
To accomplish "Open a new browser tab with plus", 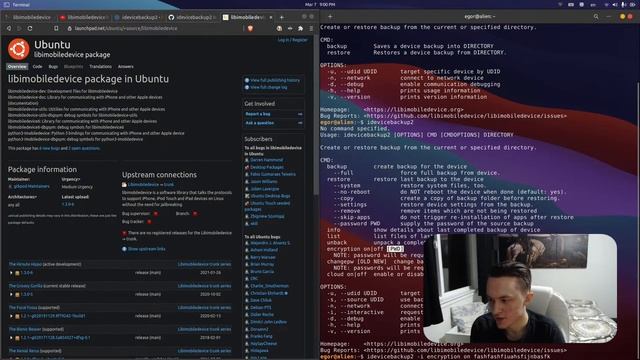I will [x=282, y=17].
